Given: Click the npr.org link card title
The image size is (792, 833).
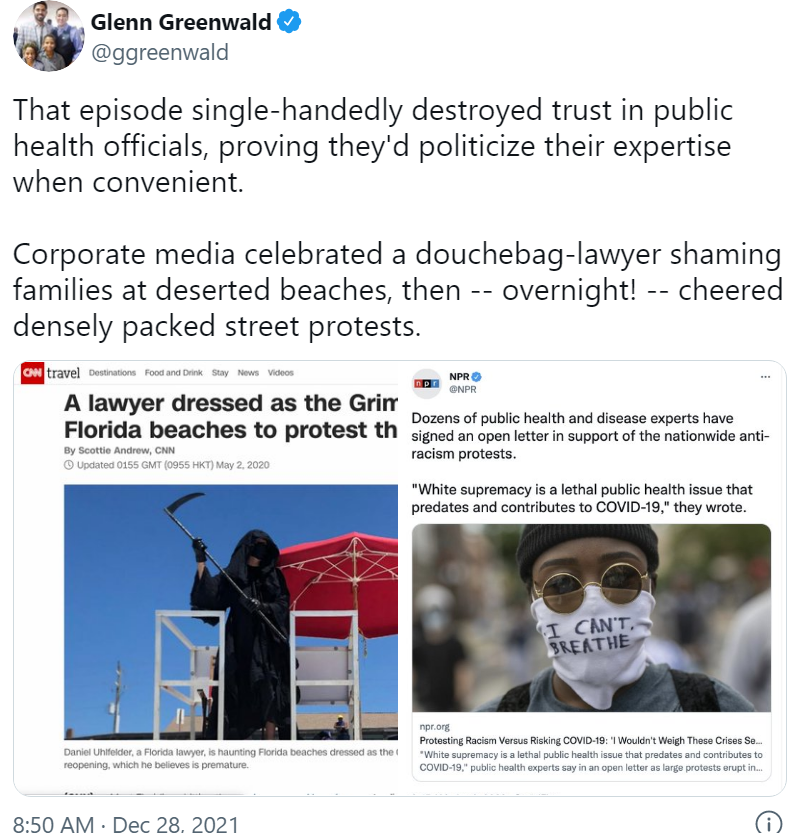Looking at the screenshot, I should 591,741.
